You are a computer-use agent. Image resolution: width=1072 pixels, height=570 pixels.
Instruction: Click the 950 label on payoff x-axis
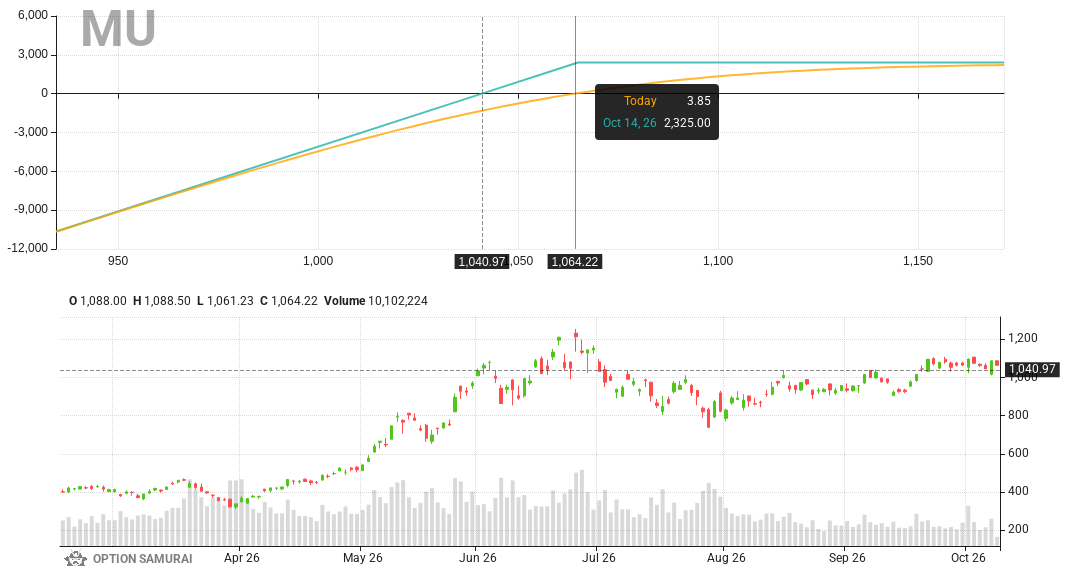tap(118, 260)
